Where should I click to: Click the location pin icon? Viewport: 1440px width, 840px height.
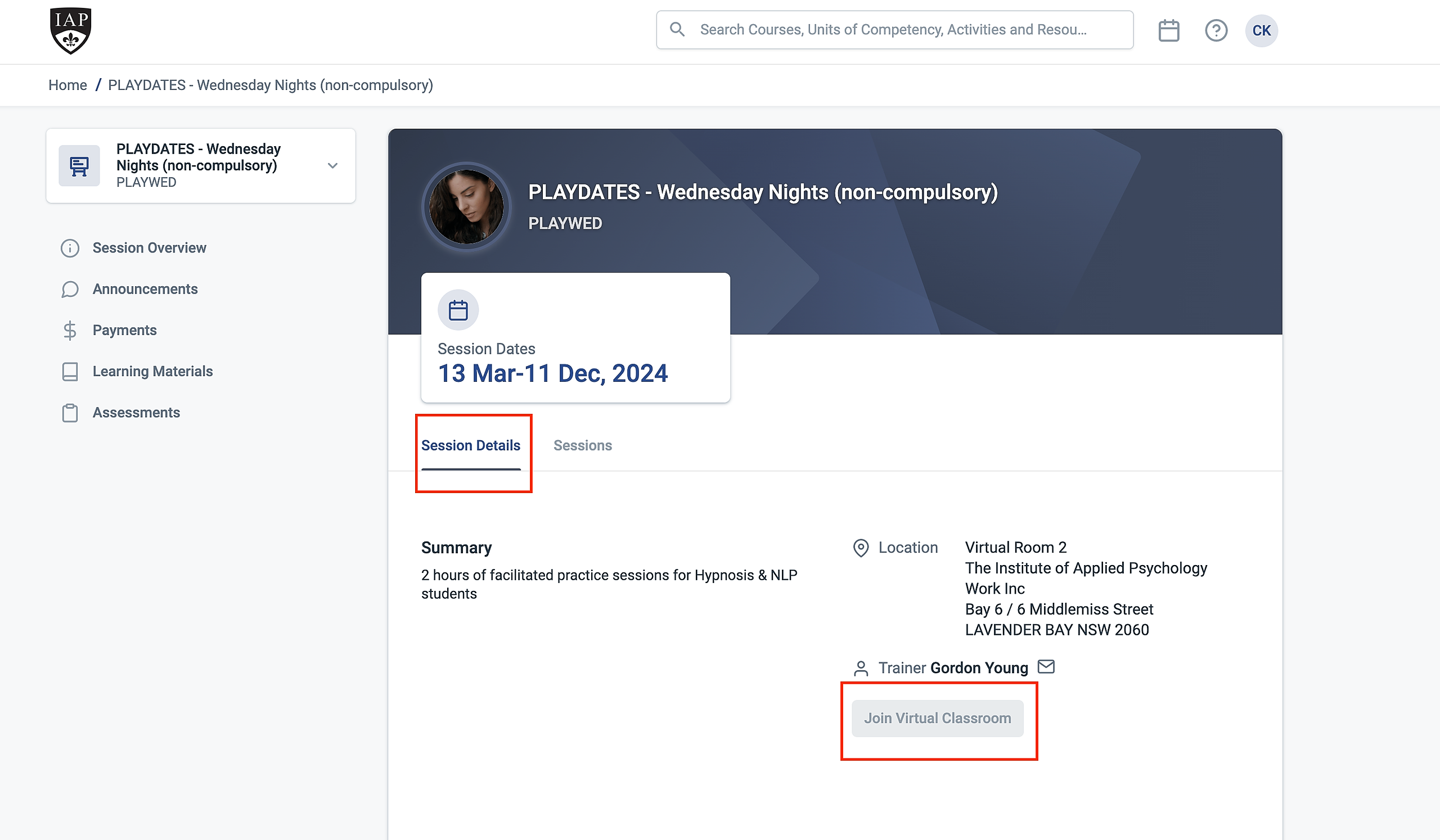[x=860, y=548]
